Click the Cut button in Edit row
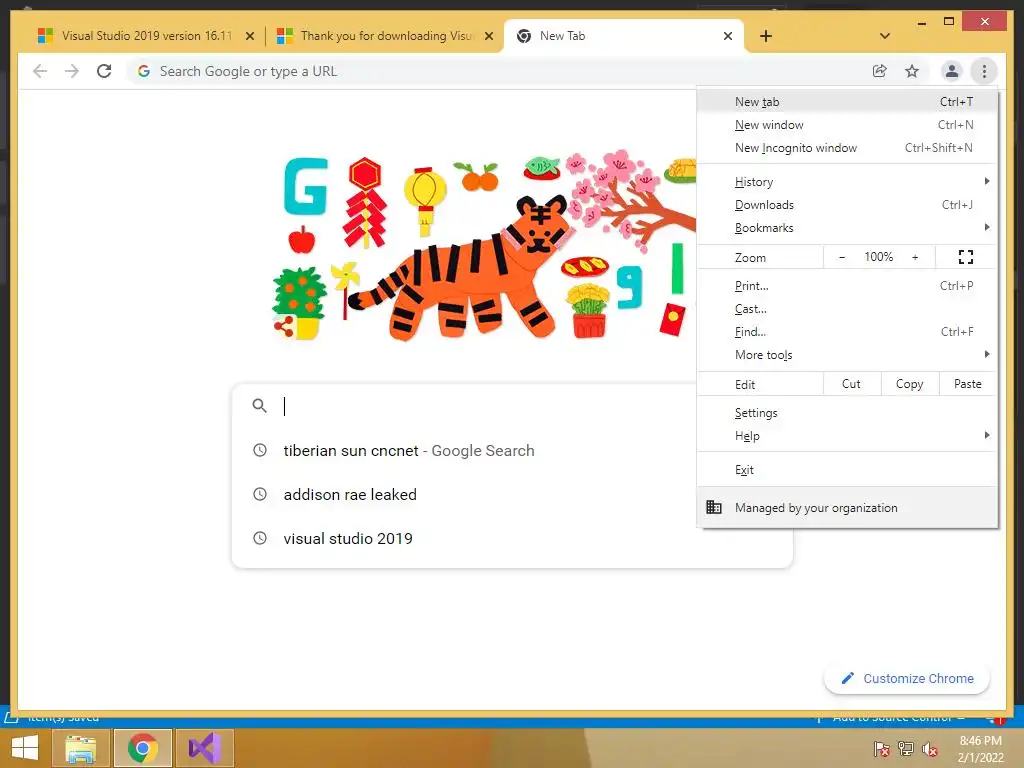This screenshot has width=1024, height=768. pyautogui.click(x=852, y=384)
